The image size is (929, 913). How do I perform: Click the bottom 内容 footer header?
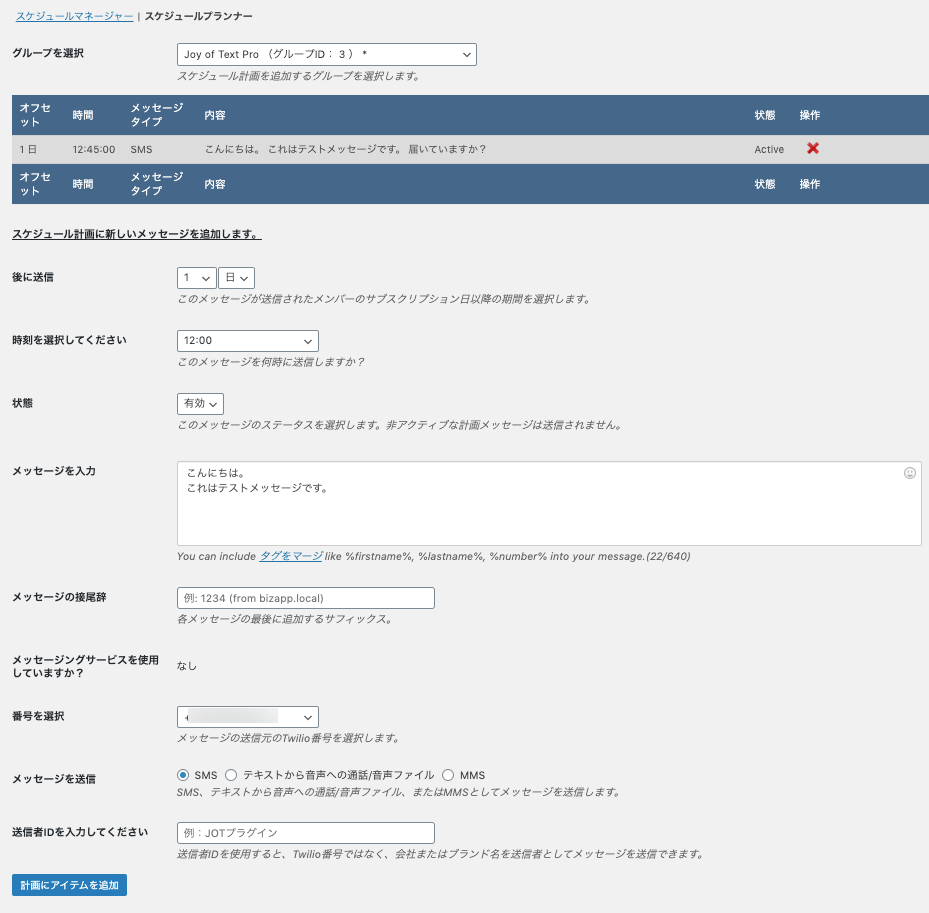214,184
